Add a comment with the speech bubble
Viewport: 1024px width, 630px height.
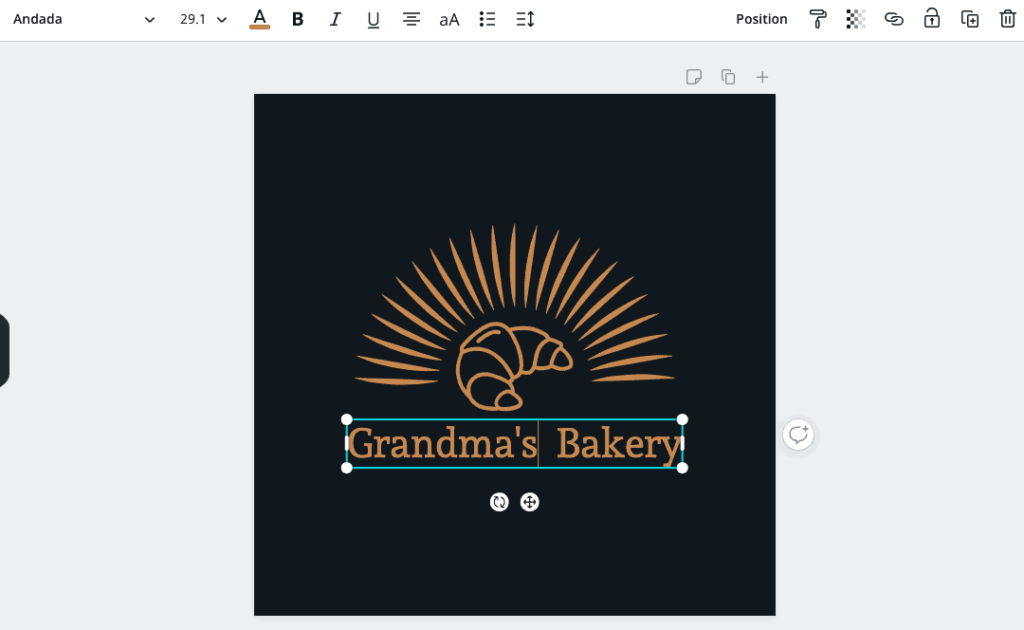[x=798, y=435]
